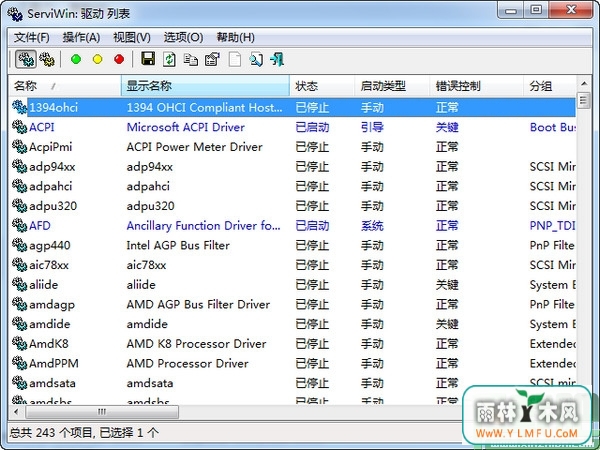Click the exit door icon

coord(277,59)
